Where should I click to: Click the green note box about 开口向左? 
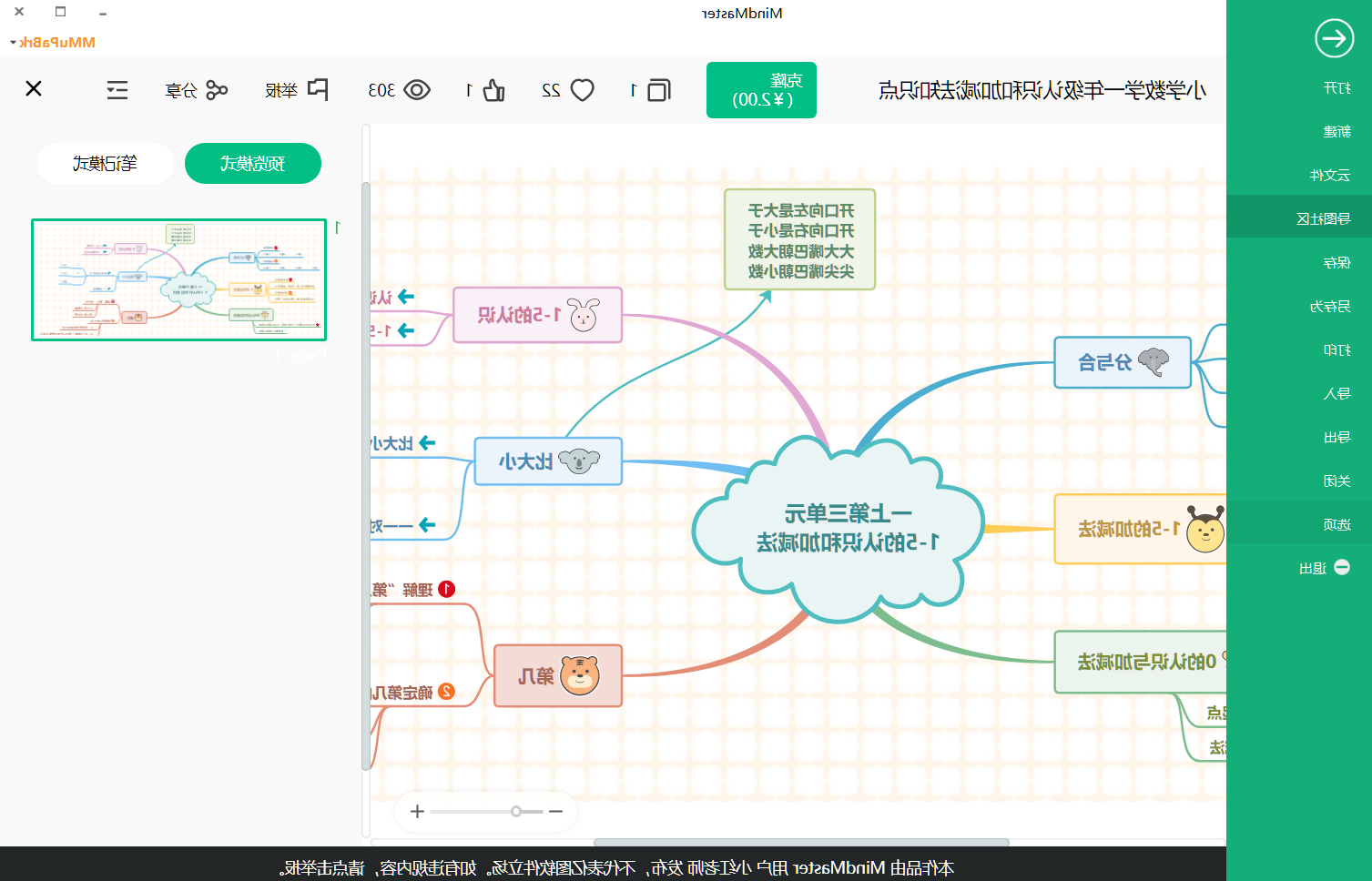[800, 240]
